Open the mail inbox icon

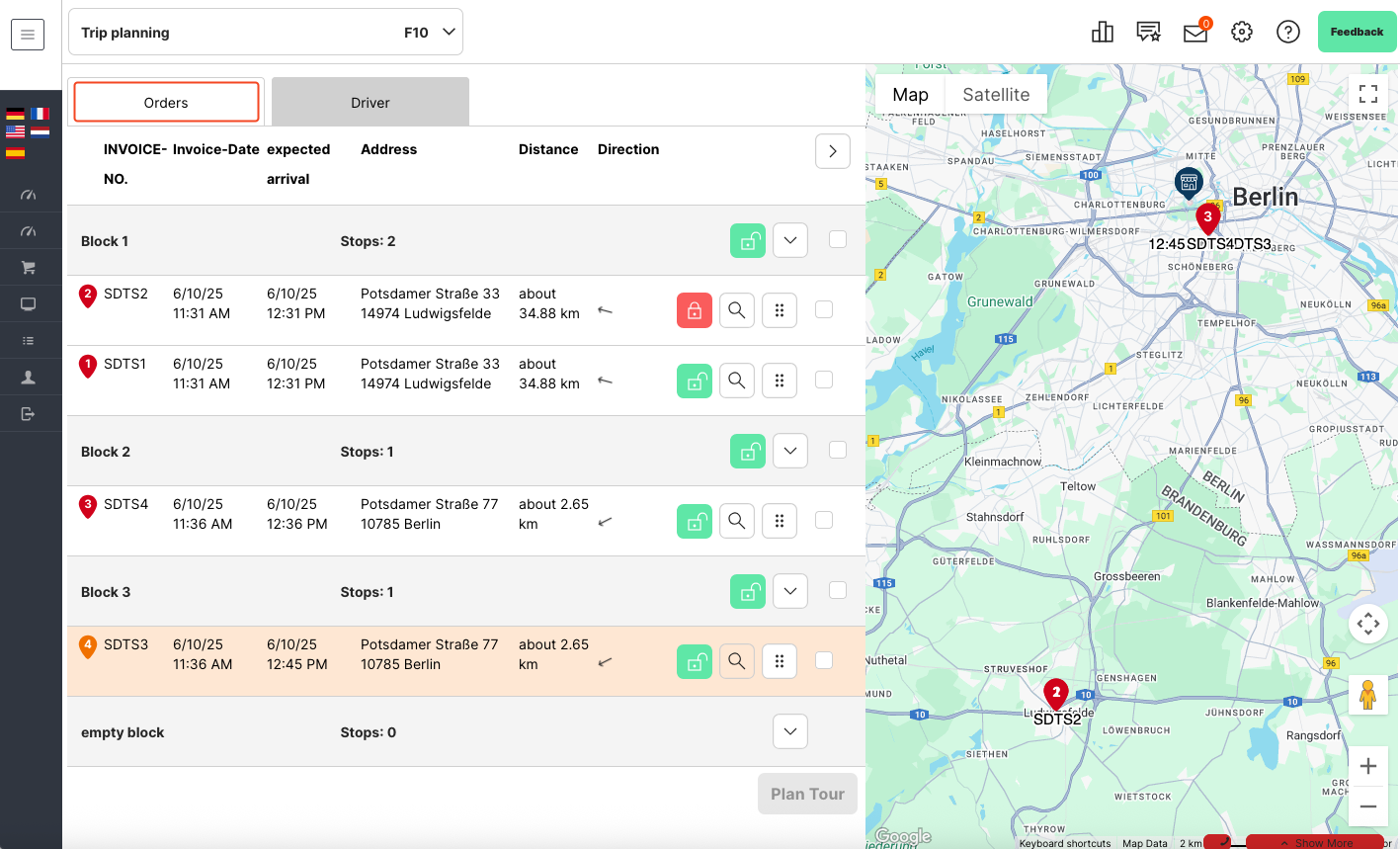1195,32
